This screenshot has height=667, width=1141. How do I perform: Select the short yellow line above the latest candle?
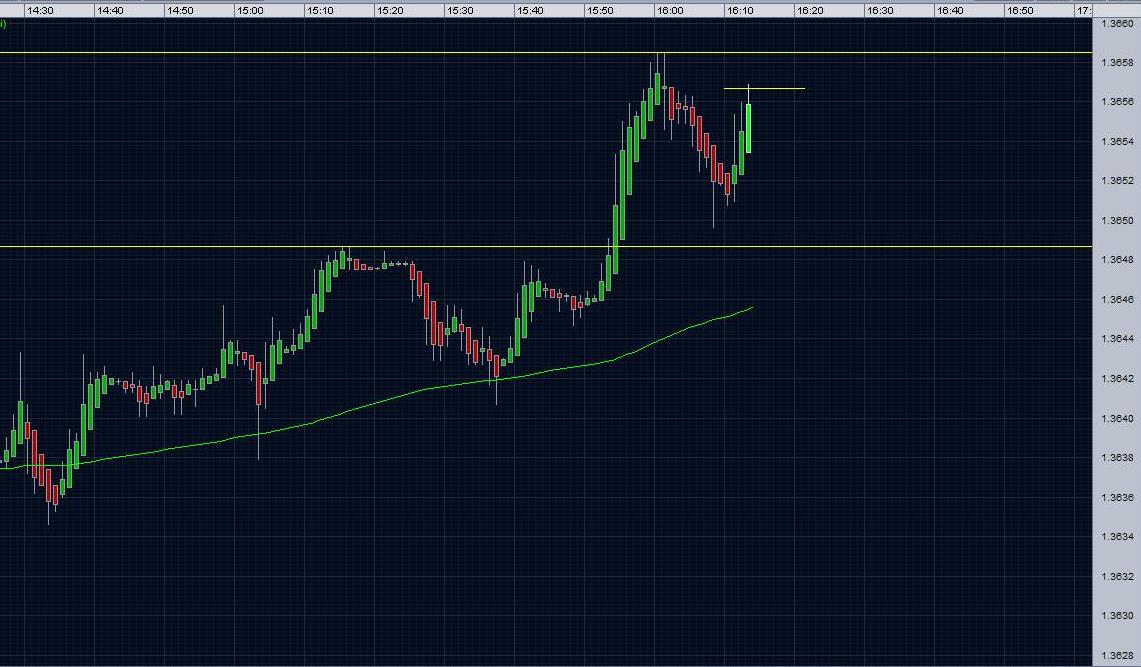[764, 89]
